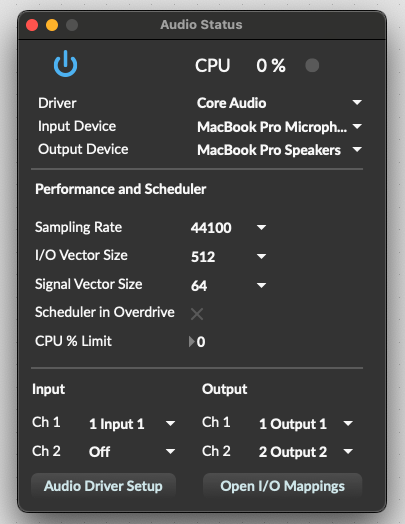This screenshot has width=405, height=524.
Task: Minimize the Audio Status window with yellow button
Action: [52, 25]
